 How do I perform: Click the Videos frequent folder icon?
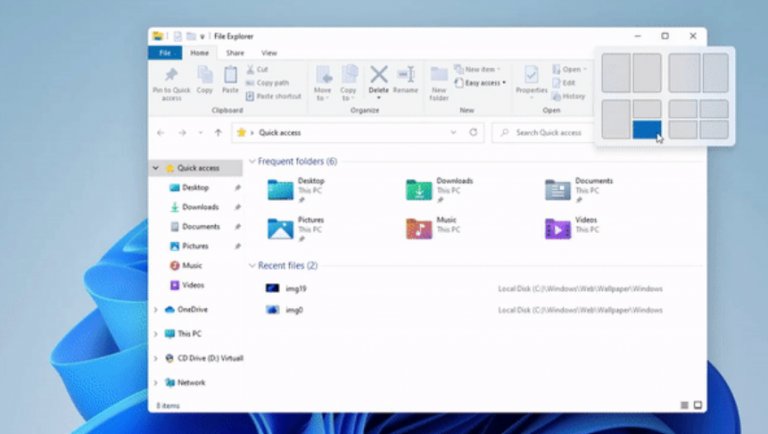[x=557, y=229]
